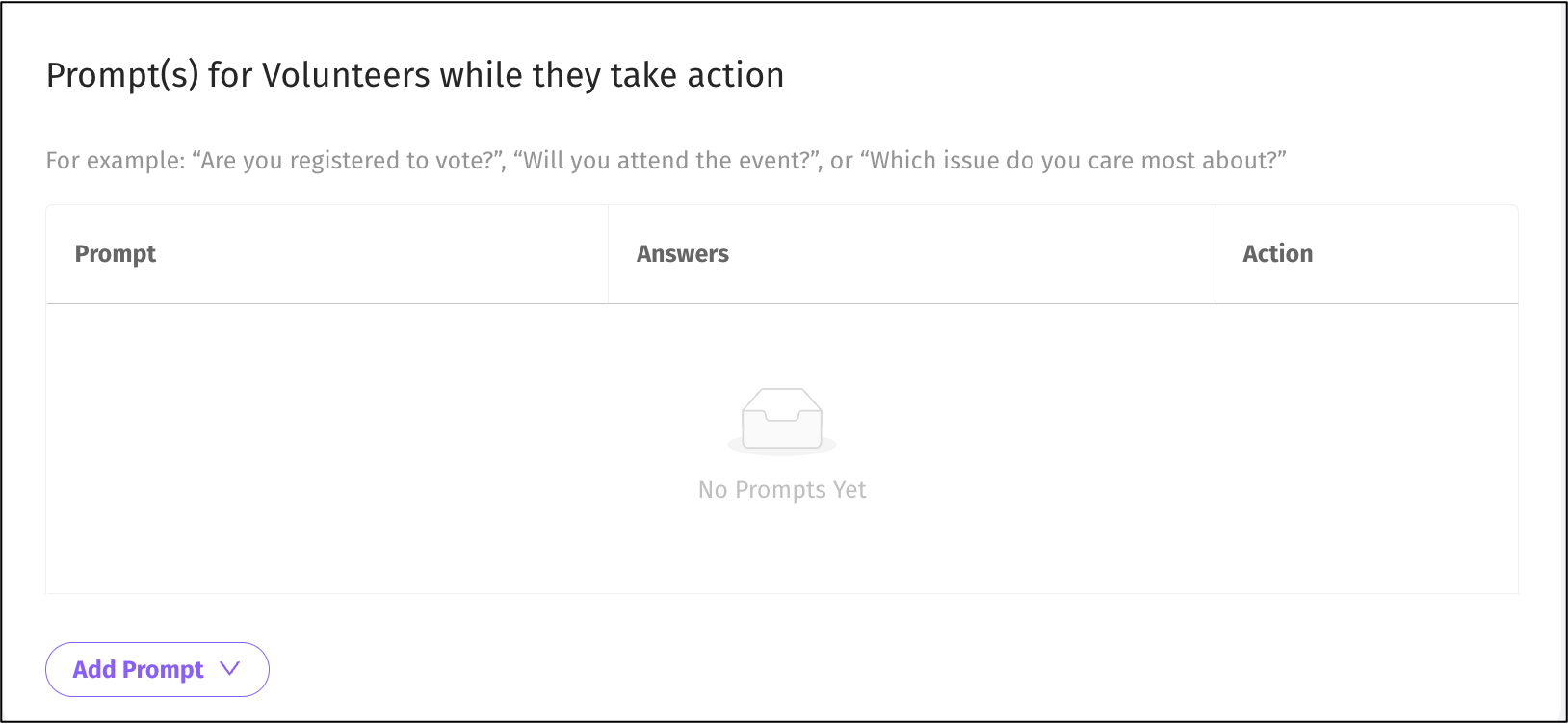Select the Prompt column header
This screenshot has width=1568, height=724.
[116, 254]
